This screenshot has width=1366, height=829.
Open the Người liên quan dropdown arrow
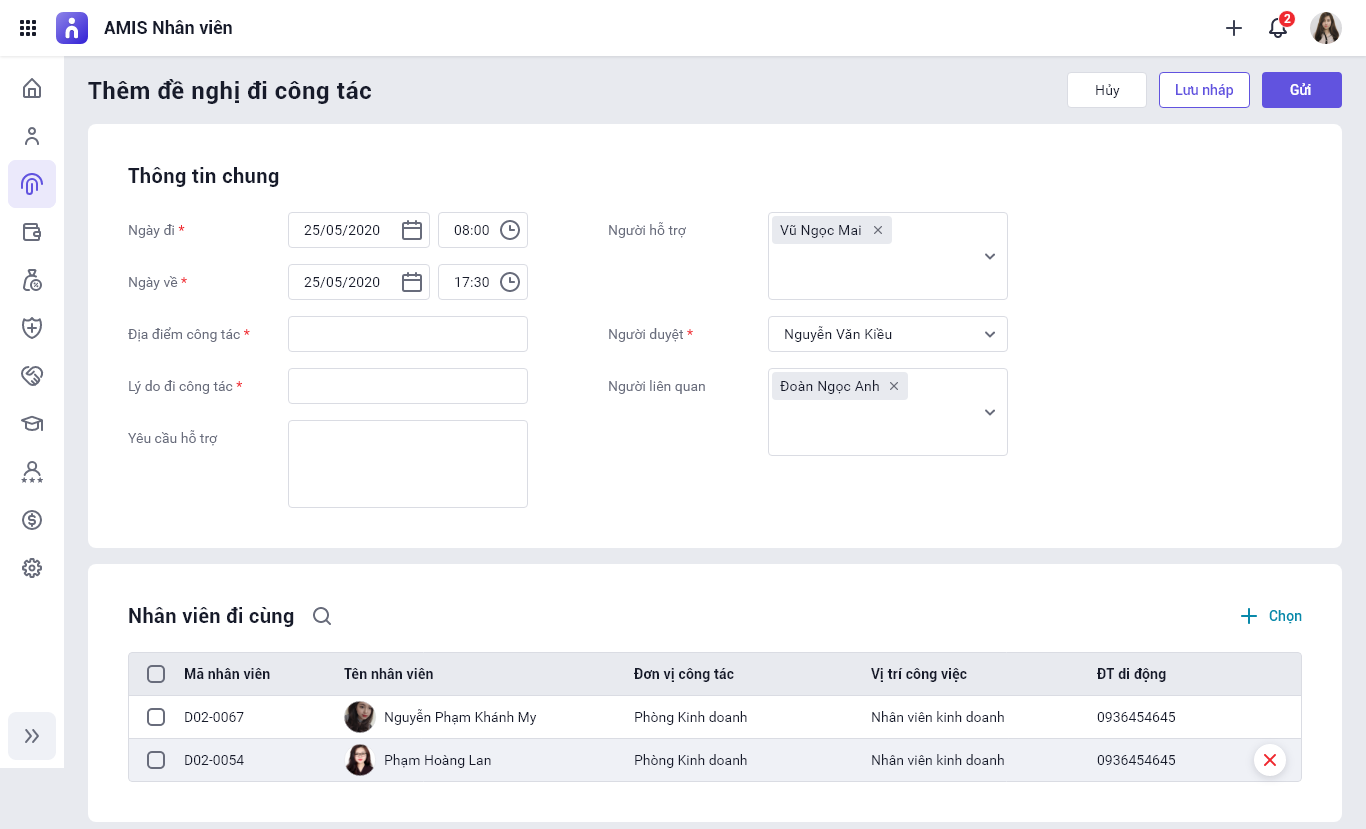click(x=989, y=412)
